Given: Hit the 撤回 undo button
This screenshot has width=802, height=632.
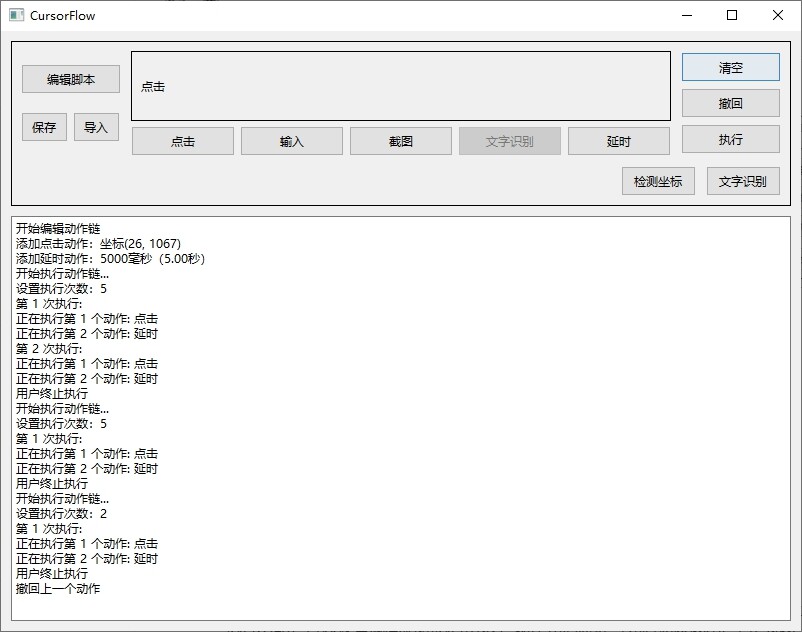Looking at the screenshot, I should pyautogui.click(x=730, y=103).
